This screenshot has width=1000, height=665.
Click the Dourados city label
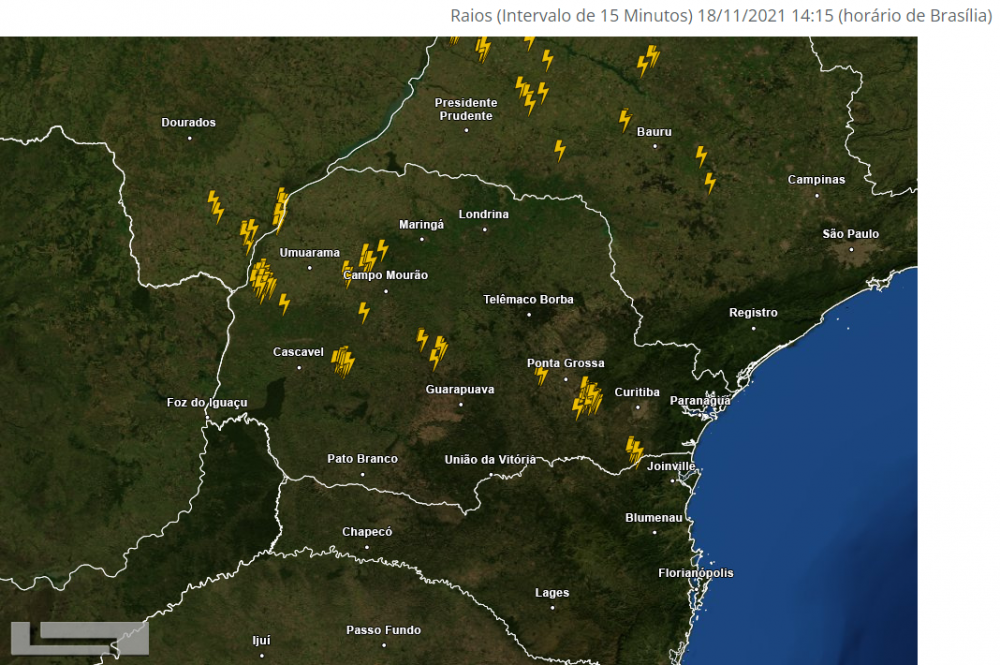point(188,122)
